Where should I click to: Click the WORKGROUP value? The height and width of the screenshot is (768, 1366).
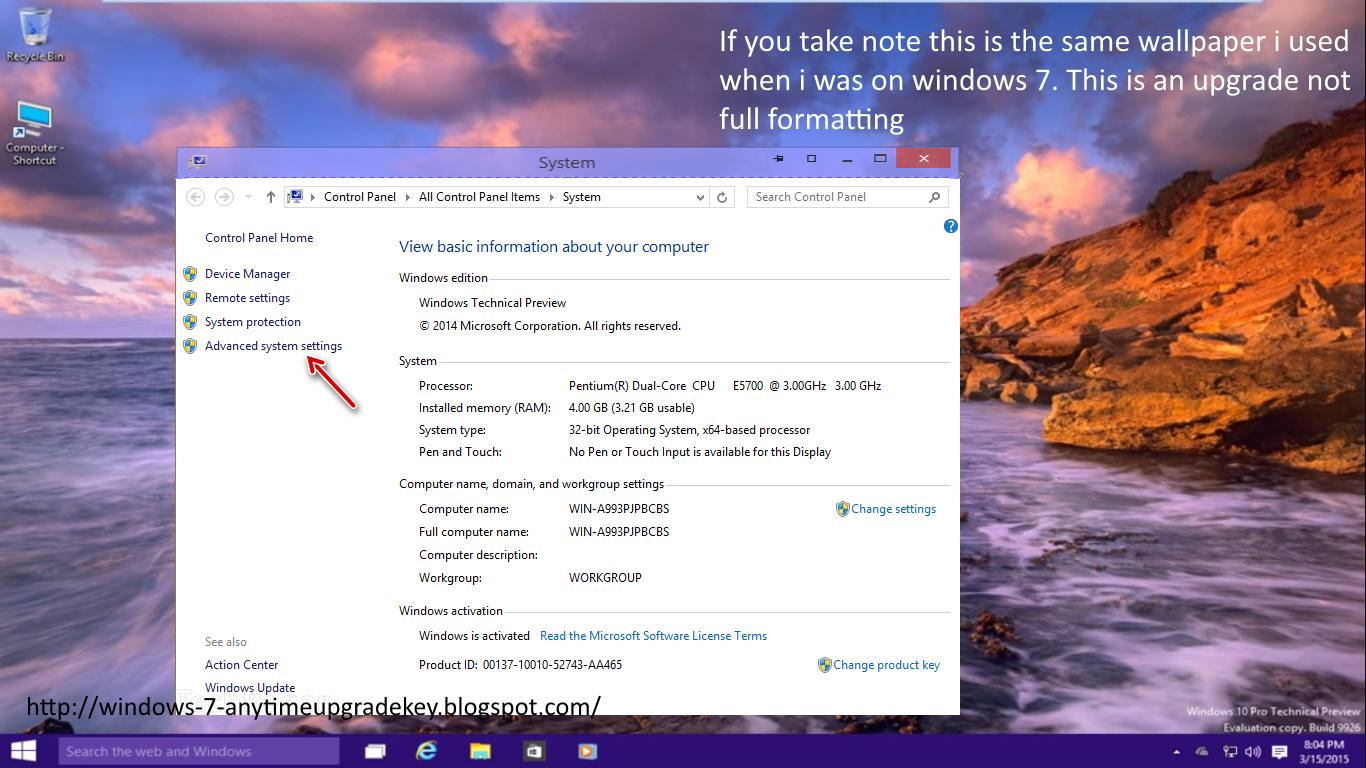(605, 578)
